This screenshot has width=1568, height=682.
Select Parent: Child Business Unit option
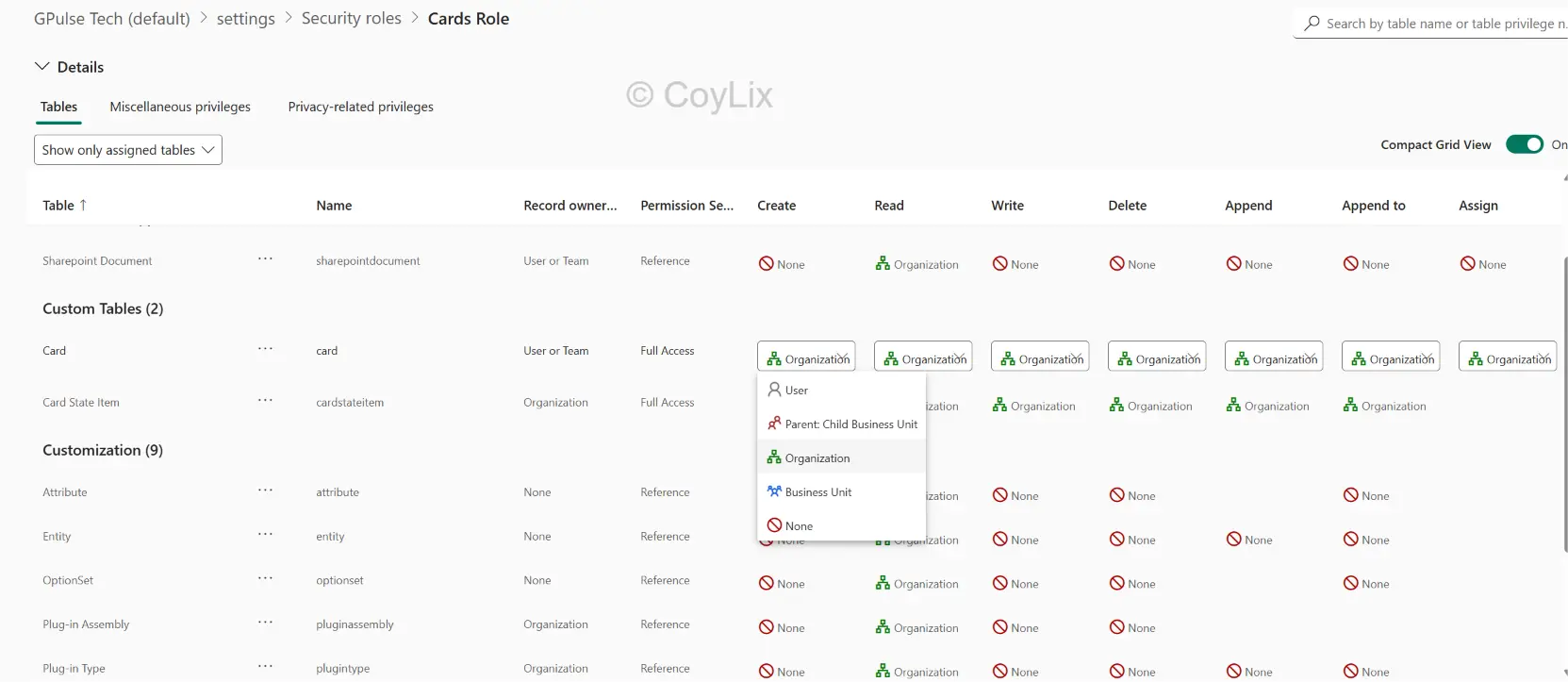tap(842, 424)
